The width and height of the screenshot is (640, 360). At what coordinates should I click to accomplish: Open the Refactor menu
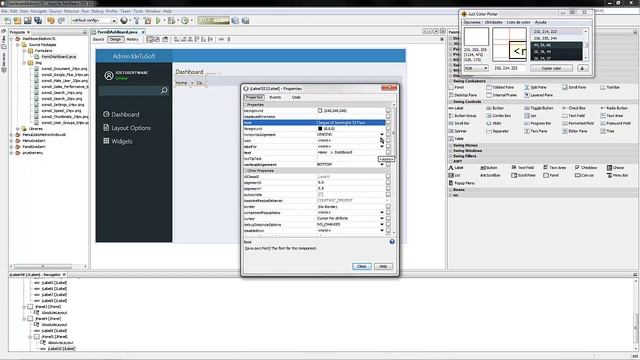(x=71, y=11)
